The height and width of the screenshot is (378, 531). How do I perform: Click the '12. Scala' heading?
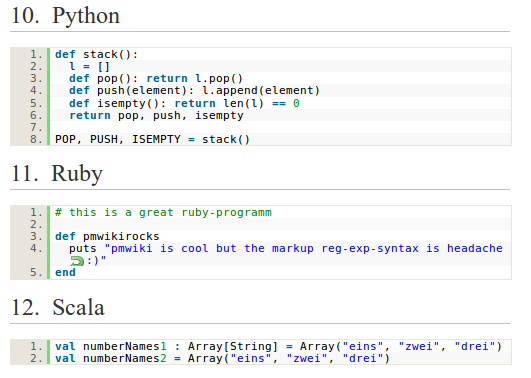pos(58,308)
